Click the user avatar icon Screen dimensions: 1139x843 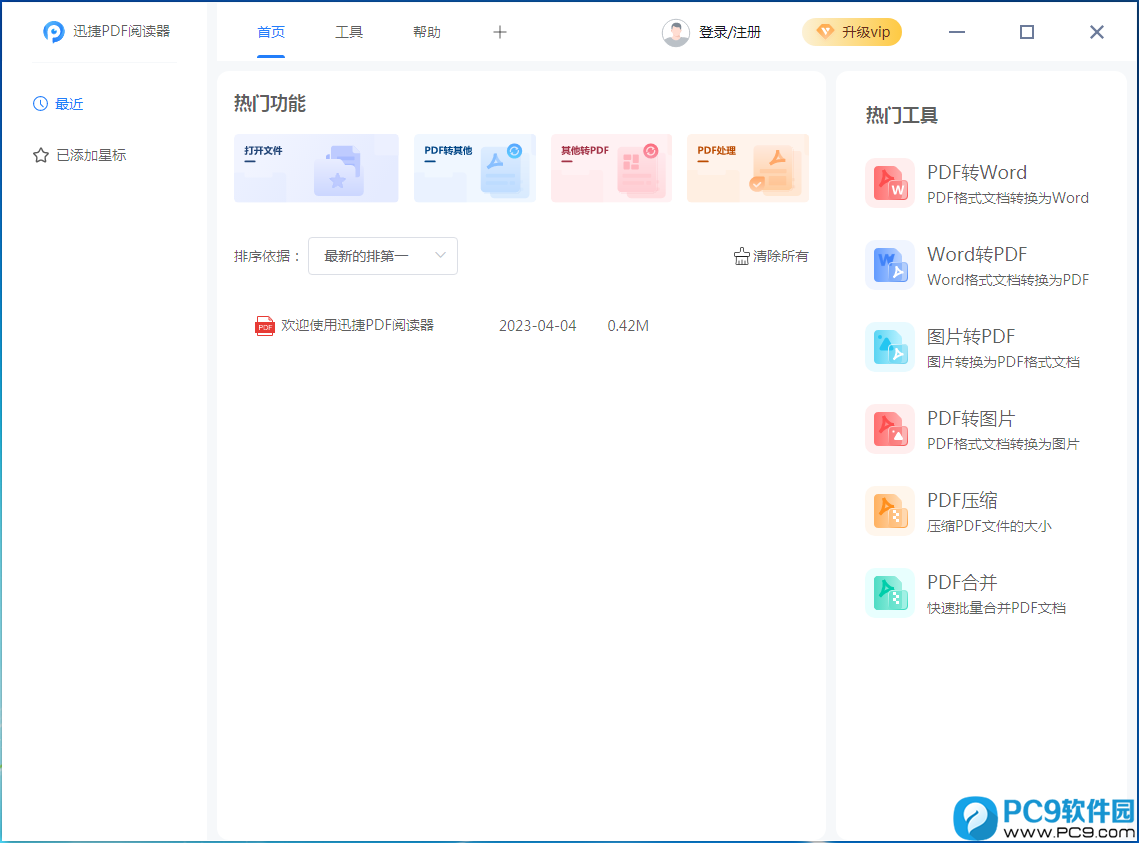click(x=676, y=33)
